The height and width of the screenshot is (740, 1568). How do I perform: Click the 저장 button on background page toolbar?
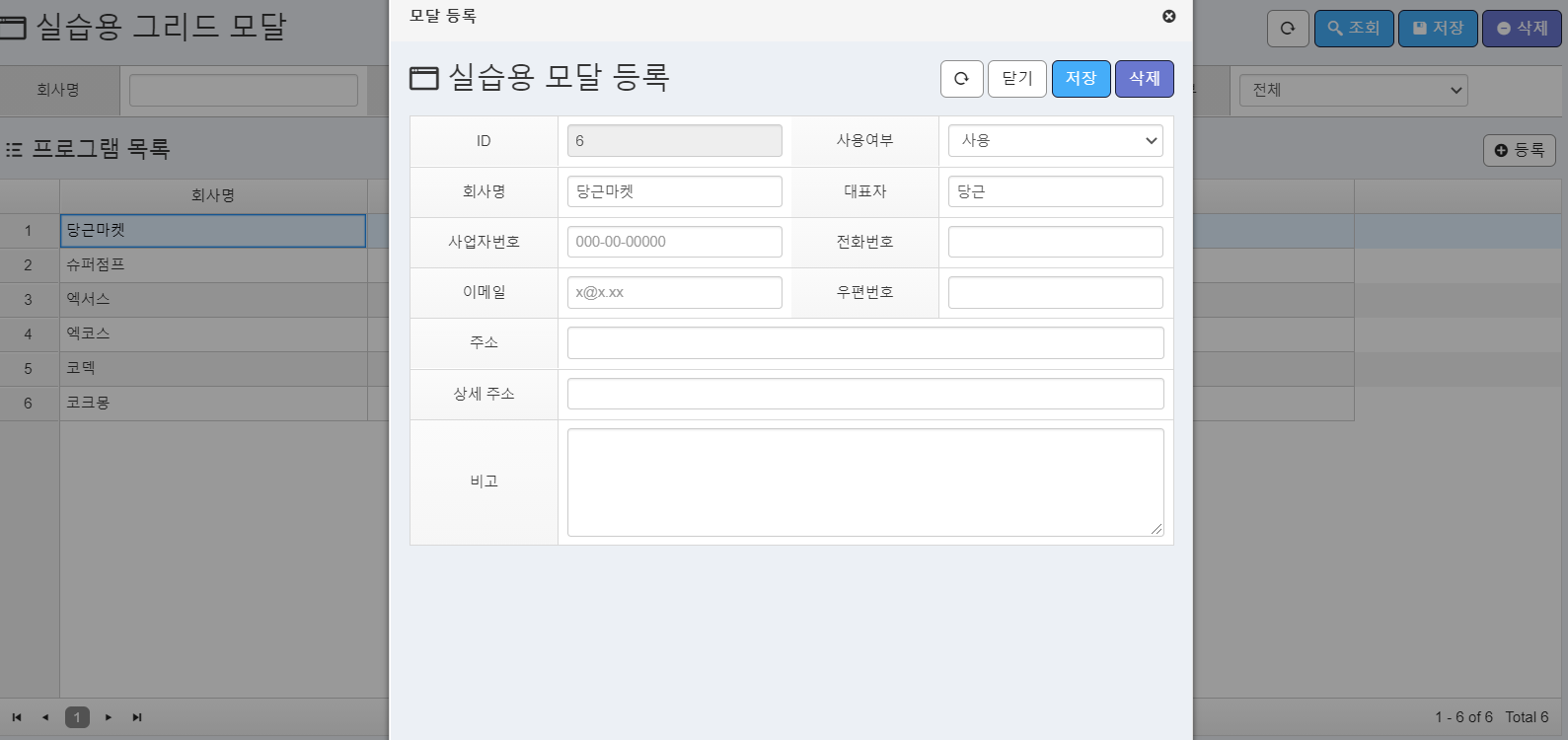[x=1438, y=29]
